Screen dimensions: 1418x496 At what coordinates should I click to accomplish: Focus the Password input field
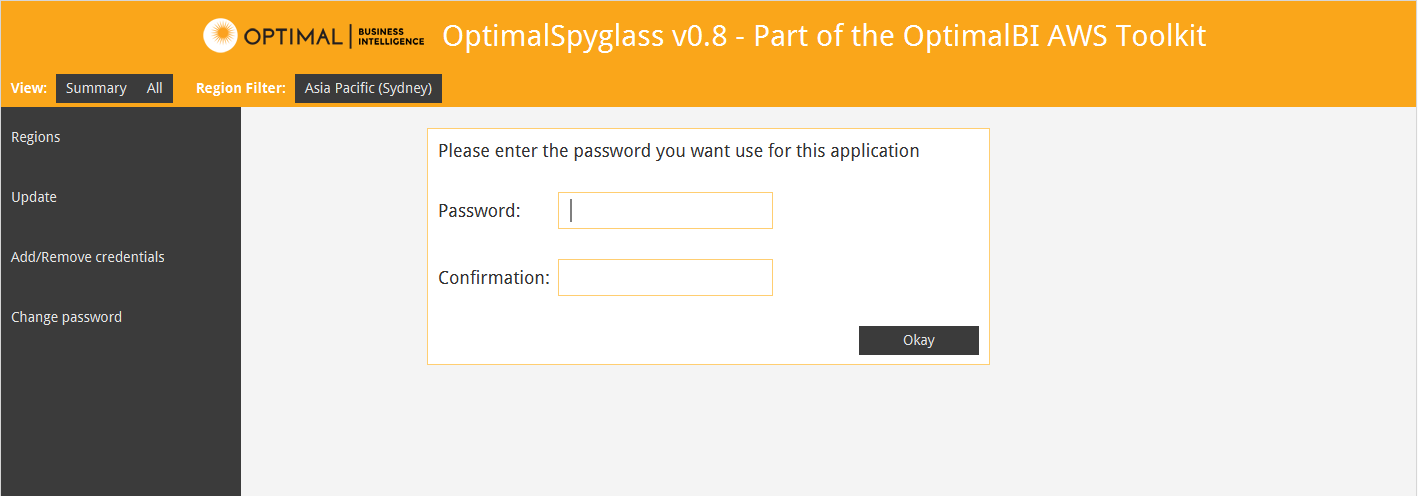coord(665,211)
